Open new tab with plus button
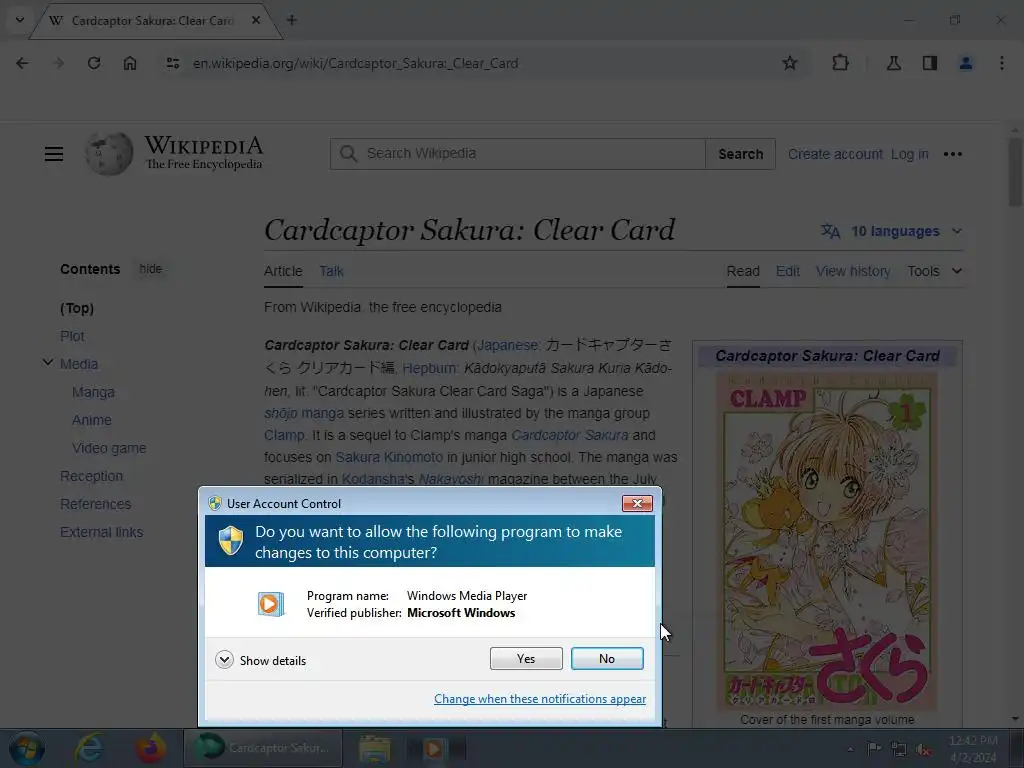 291,20
